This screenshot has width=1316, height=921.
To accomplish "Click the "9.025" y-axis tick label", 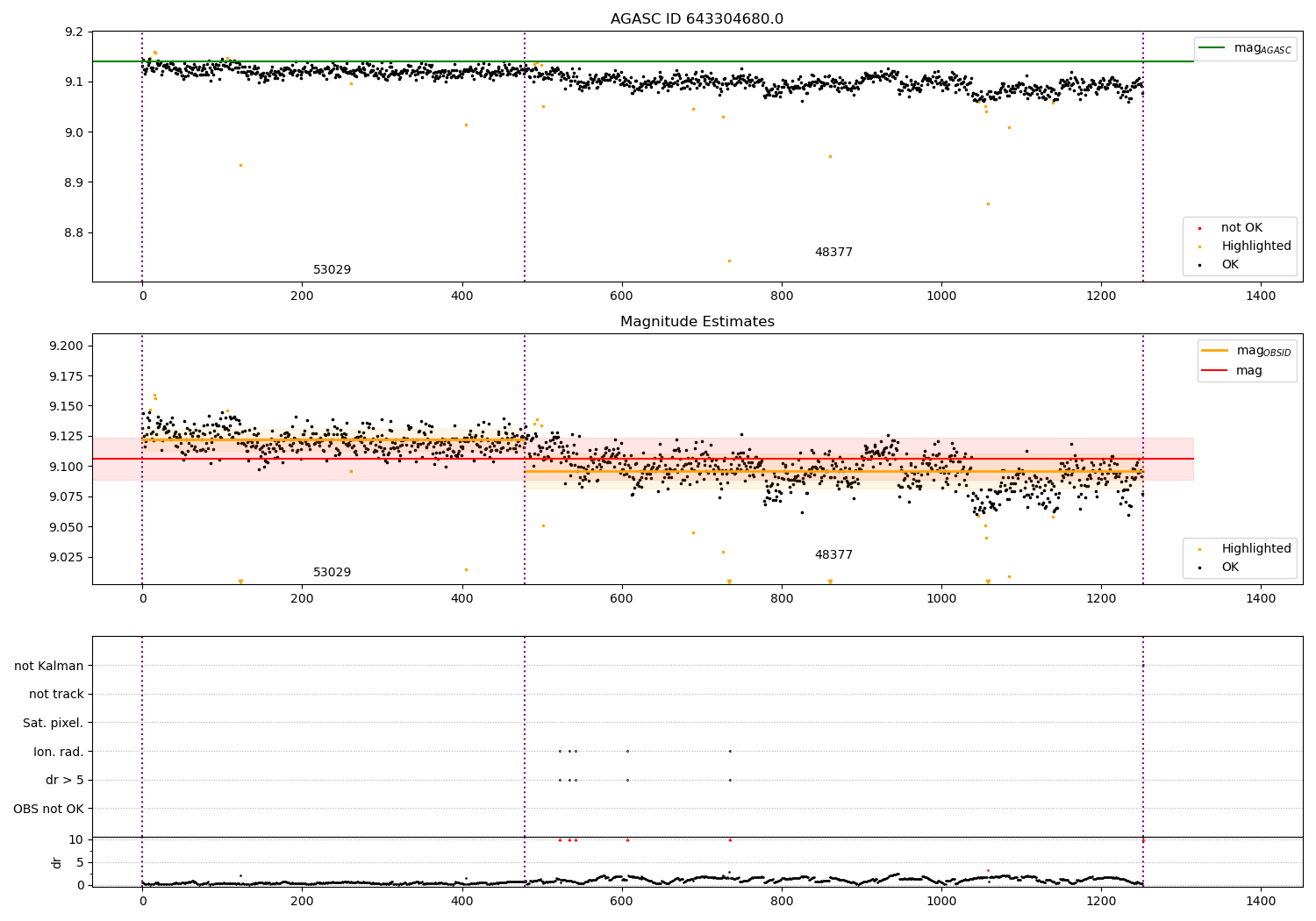I will click(x=66, y=558).
